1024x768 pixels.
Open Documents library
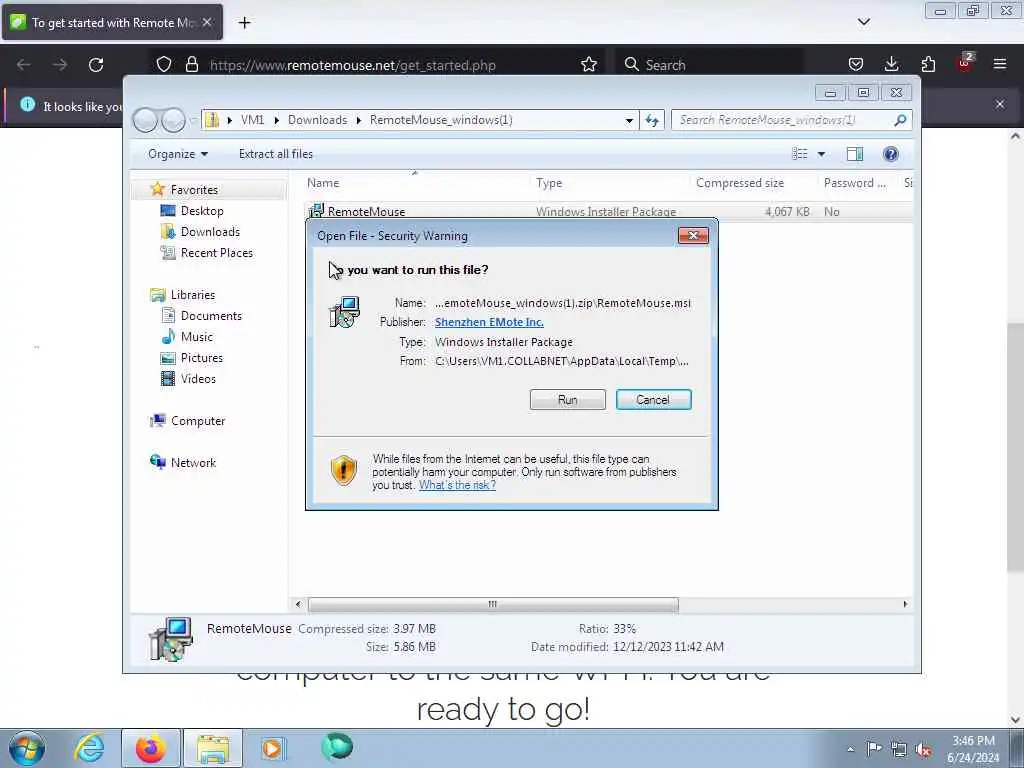(211, 315)
